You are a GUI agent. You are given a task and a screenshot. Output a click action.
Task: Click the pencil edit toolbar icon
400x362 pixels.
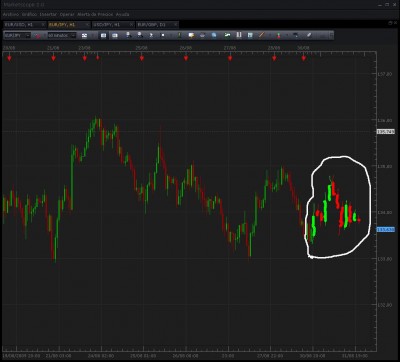point(309,35)
